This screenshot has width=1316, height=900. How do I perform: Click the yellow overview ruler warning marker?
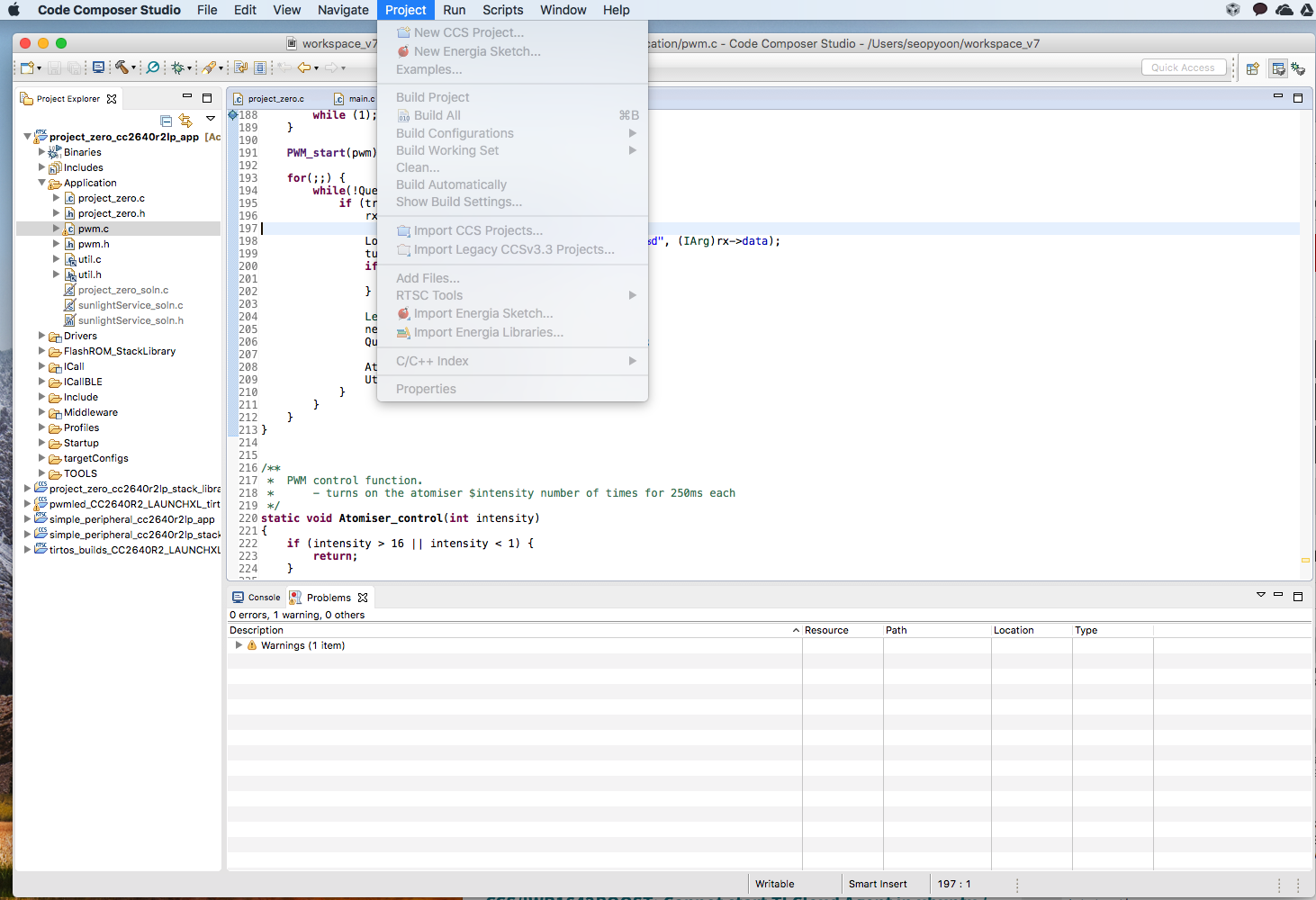pos(1305,560)
